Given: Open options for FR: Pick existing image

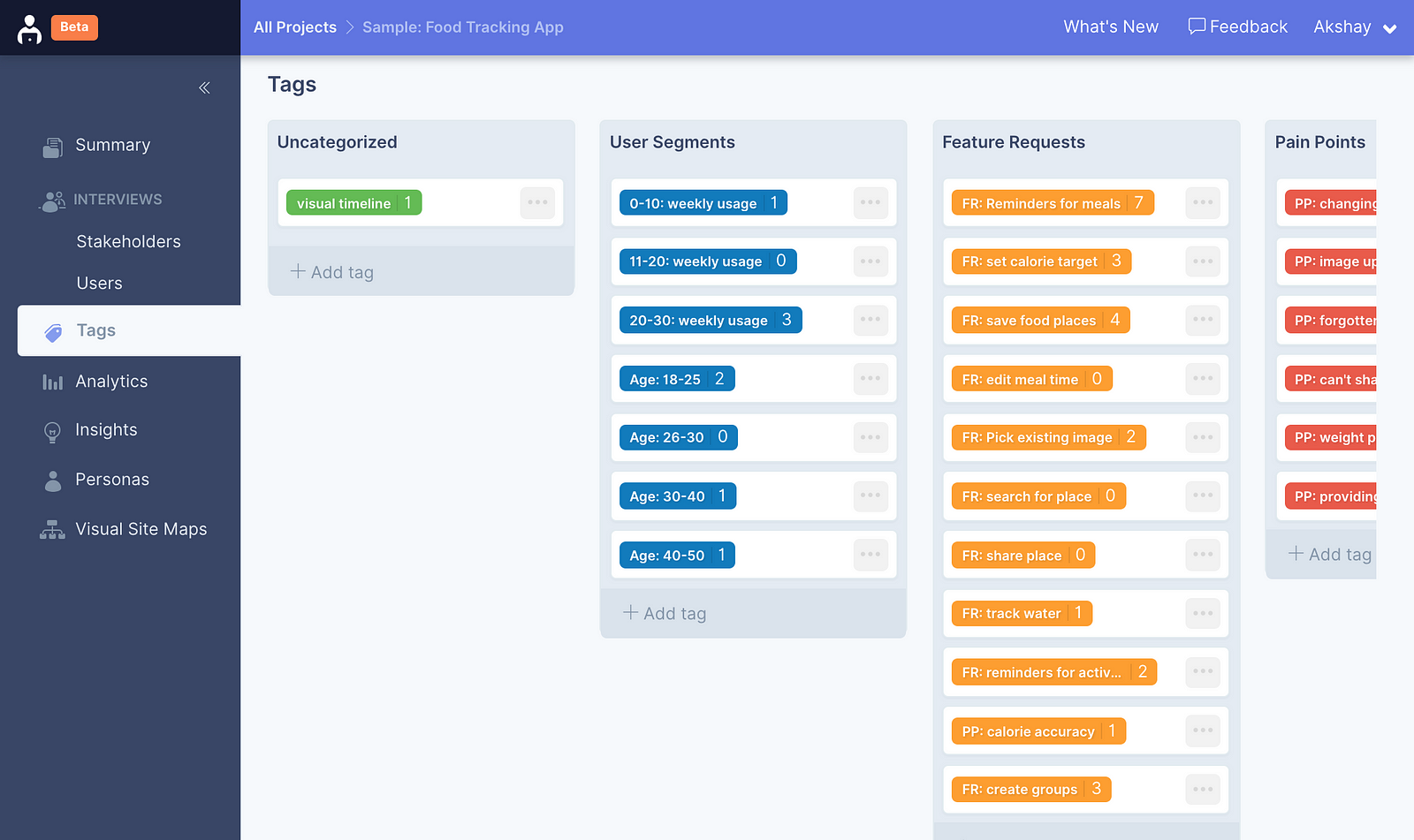Looking at the screenshot, I should (x=1203, y=436).
